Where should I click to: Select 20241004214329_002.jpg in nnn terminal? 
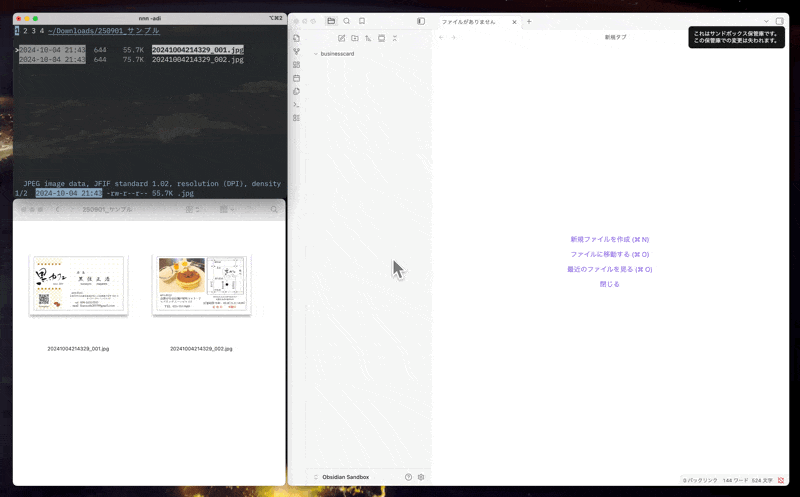197,60
